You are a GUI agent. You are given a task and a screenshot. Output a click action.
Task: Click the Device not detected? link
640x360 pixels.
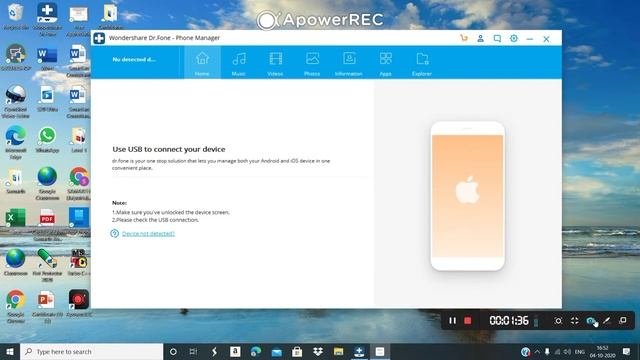tap(148, 233)
